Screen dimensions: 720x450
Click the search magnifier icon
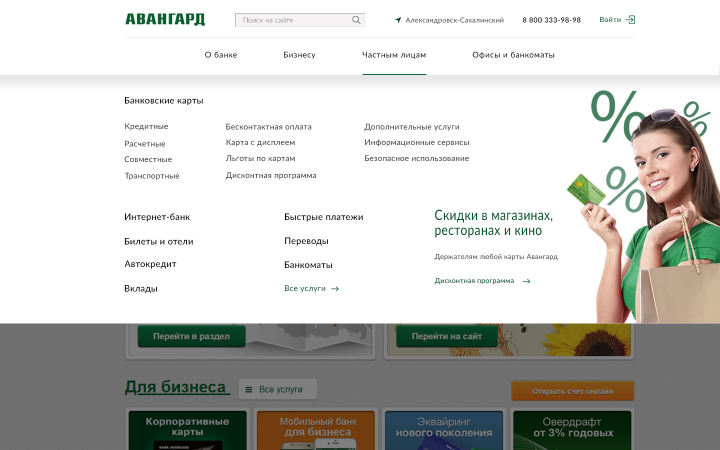tap(356, 20)
